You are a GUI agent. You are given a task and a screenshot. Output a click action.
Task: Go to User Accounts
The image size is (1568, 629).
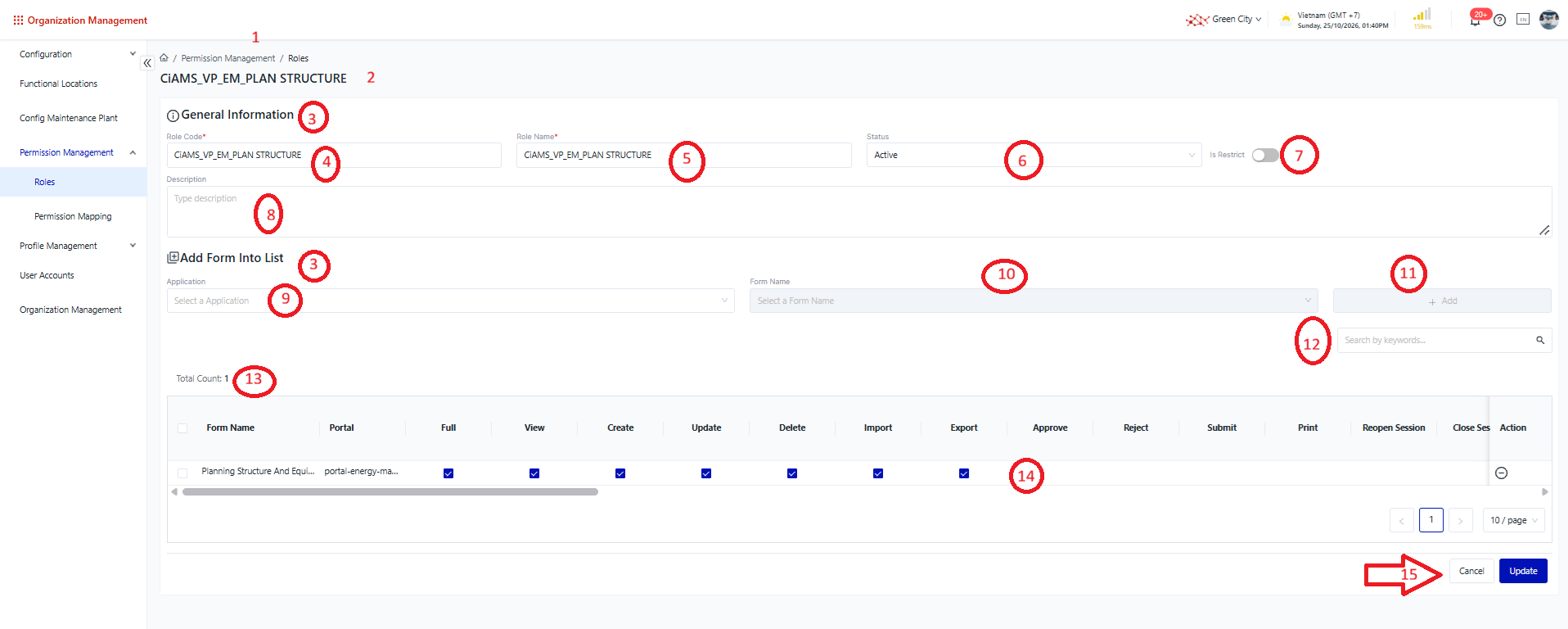tap(47, 275)
